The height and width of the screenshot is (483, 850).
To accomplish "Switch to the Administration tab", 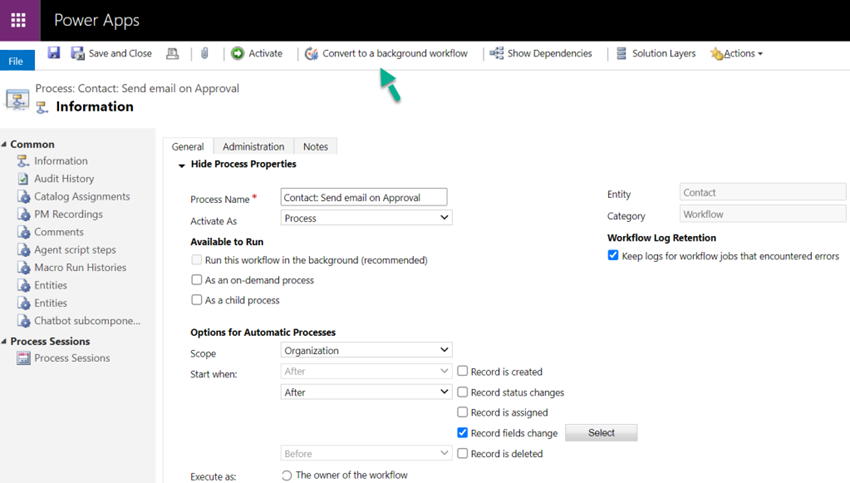I will click(x=253, y=146).
